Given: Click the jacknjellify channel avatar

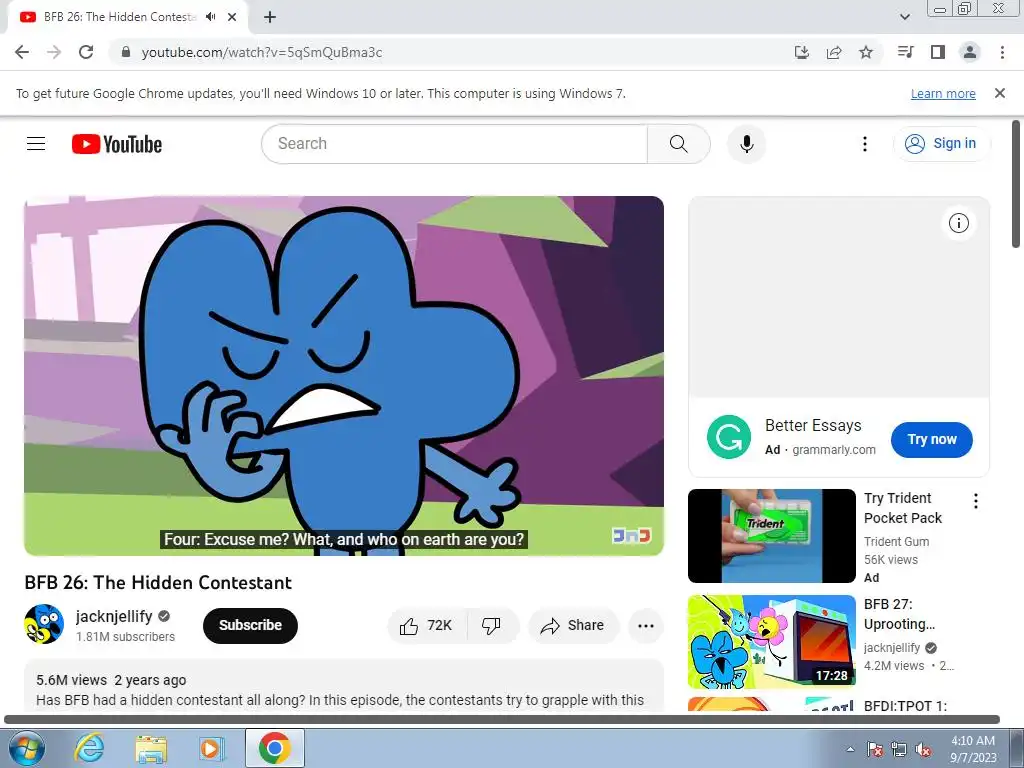Looking at the screenshot, I should click(x=44, y=624).
